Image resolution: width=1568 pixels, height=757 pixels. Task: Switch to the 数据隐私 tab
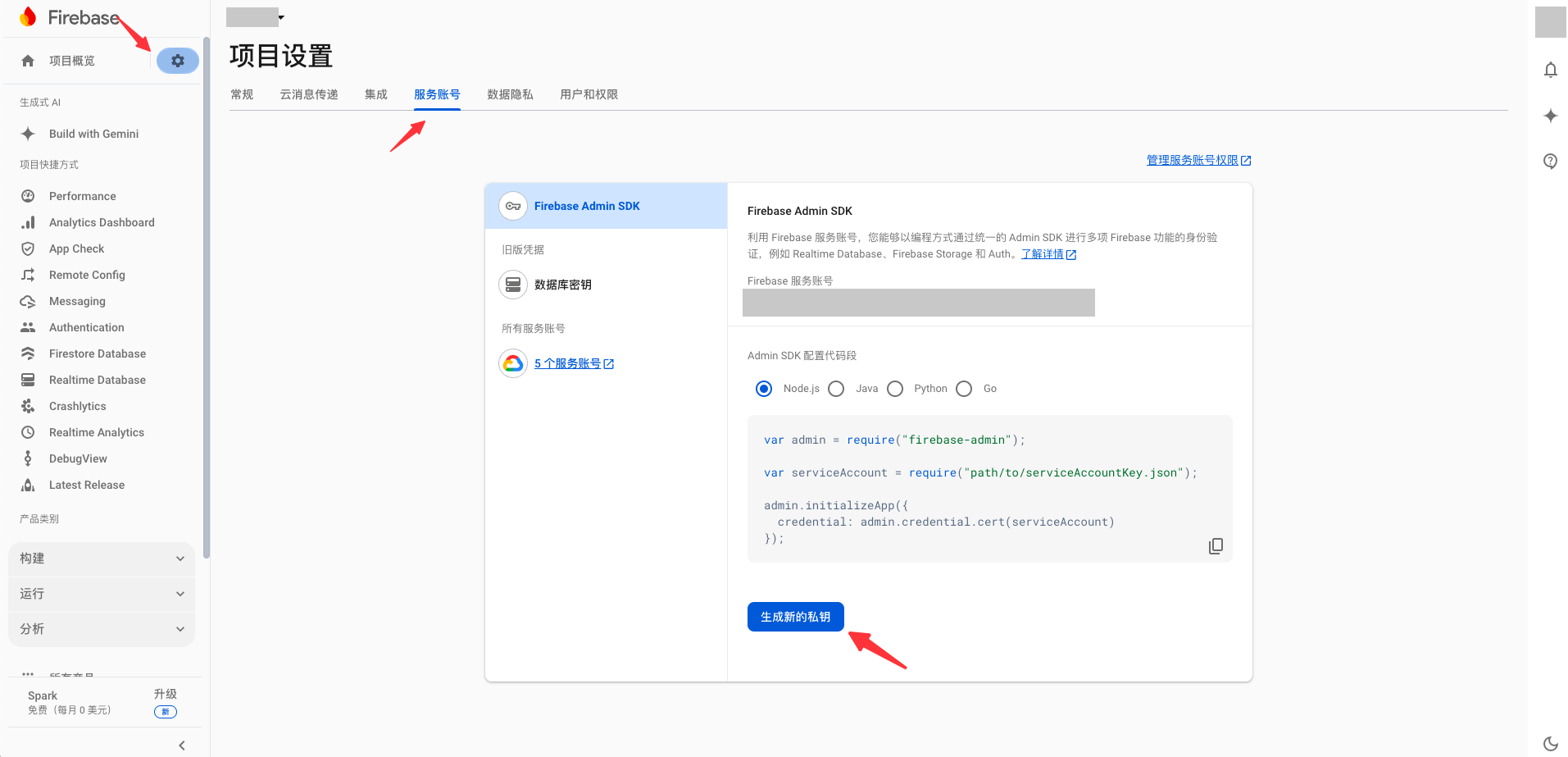(510, 94)
